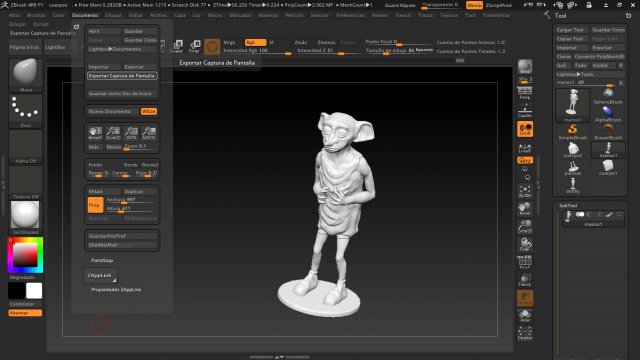The height and width of the screenshot is (360, 640).
Task: Click the Move view hand icon on right shelf
Action: click(x=525, y=209)
